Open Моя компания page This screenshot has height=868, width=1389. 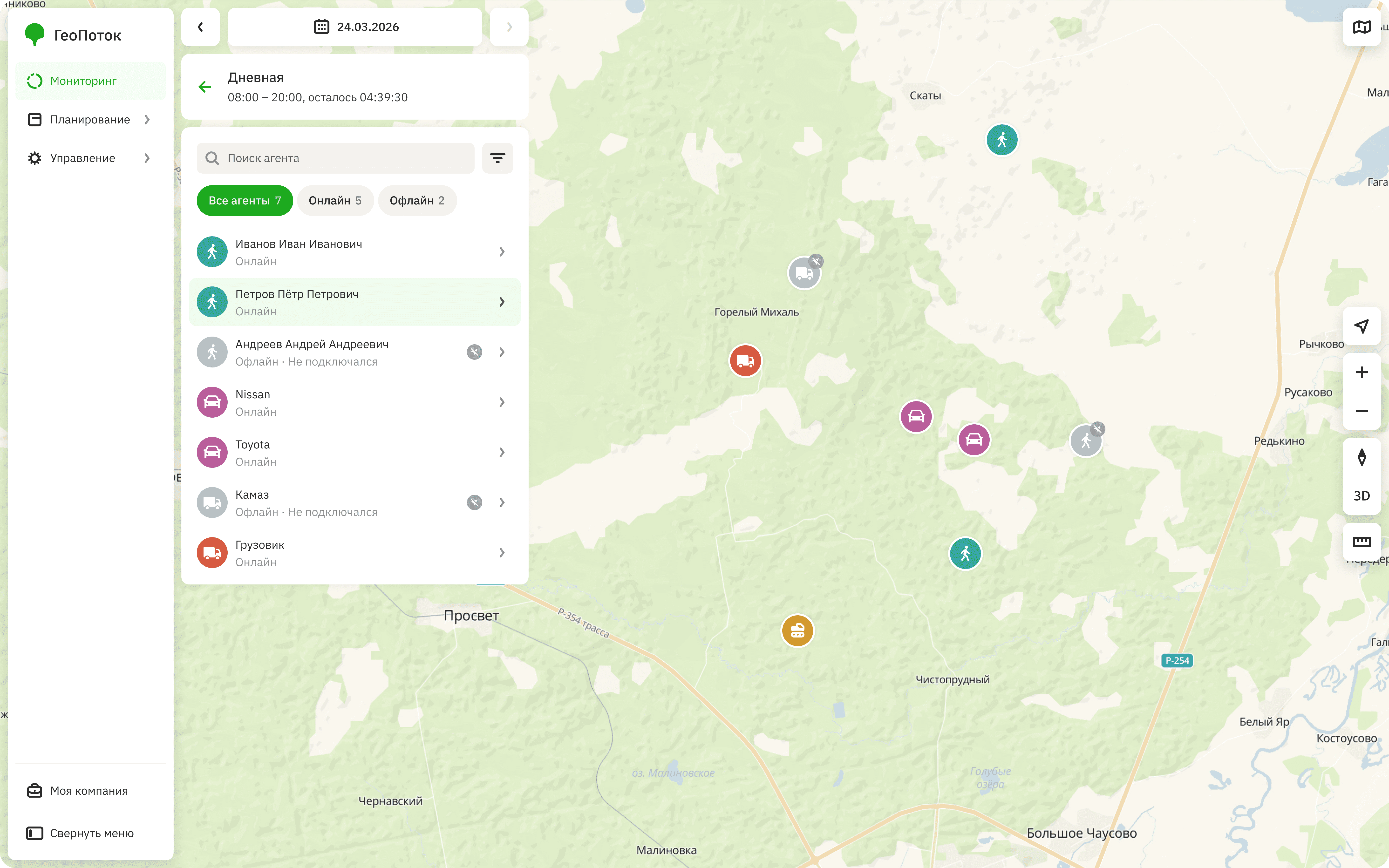point(91,791)
